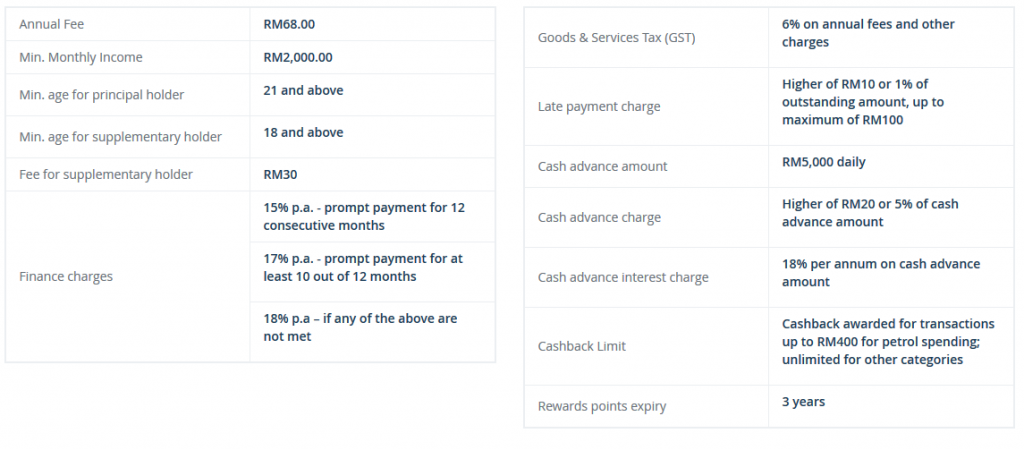Screen dimensions: 1024x450
Task: Click the Finance charges row label
Action: 66,276
